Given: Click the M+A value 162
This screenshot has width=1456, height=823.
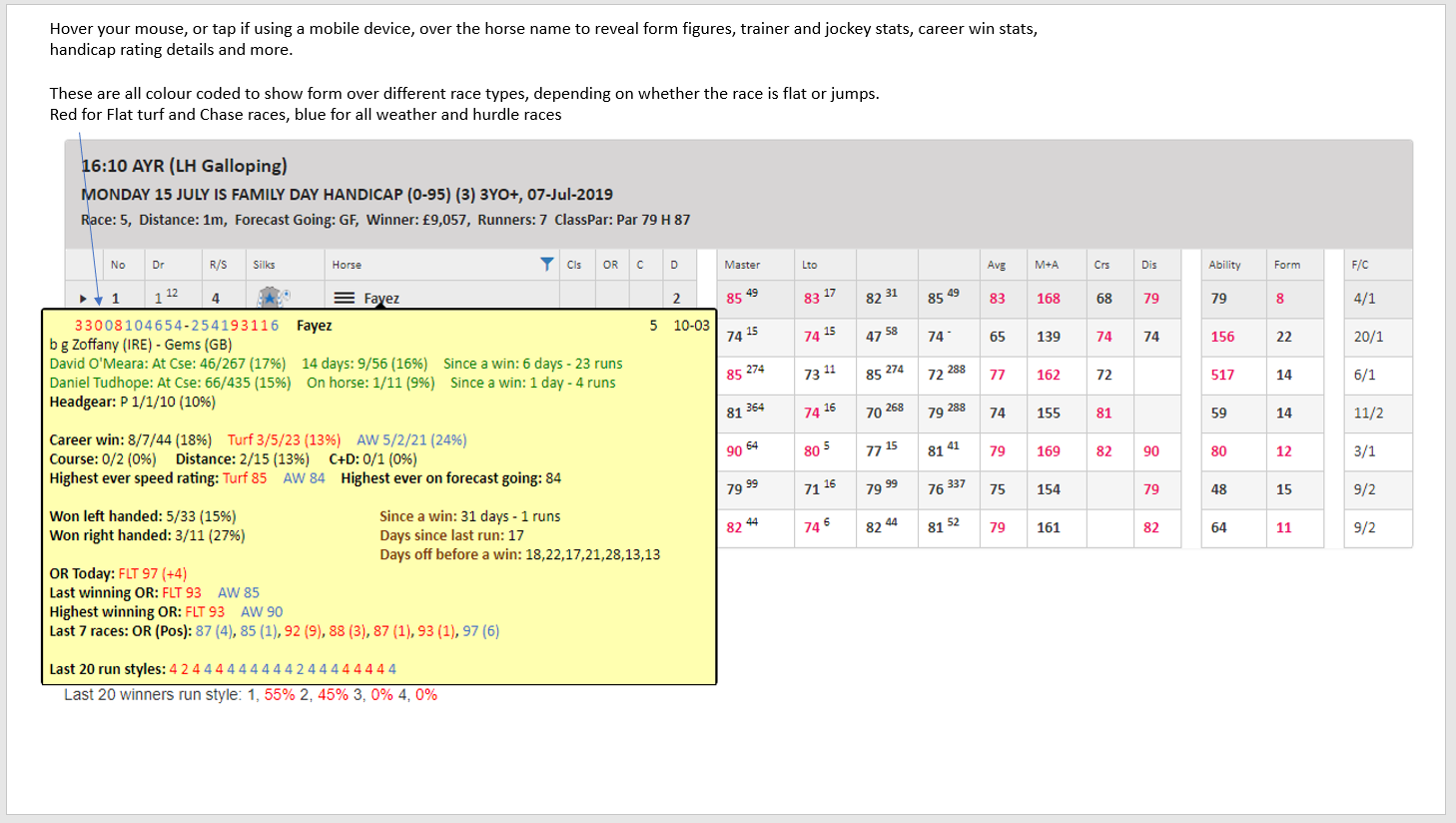Looking at the screenshot, I should (x=1049, y=375).
